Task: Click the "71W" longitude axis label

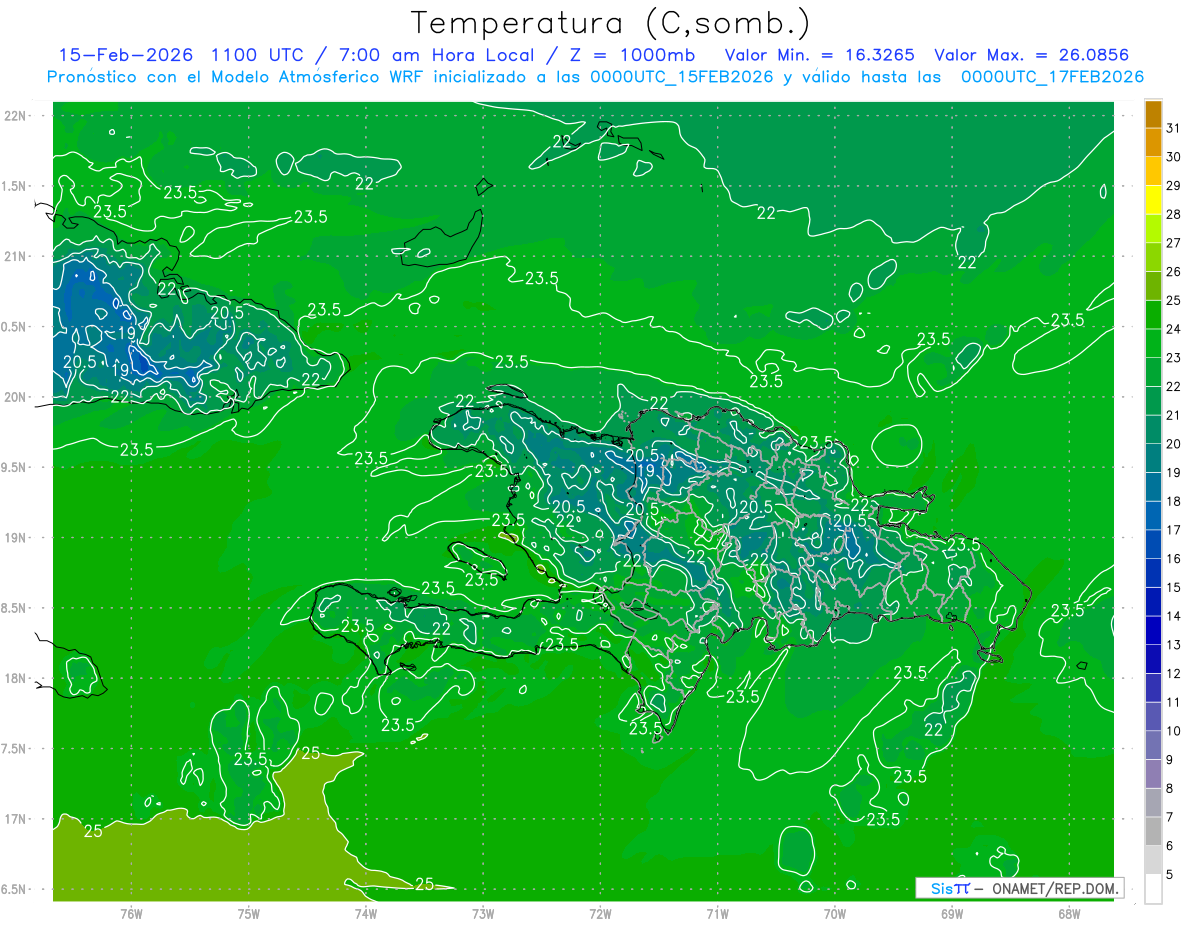Action: 717,914
